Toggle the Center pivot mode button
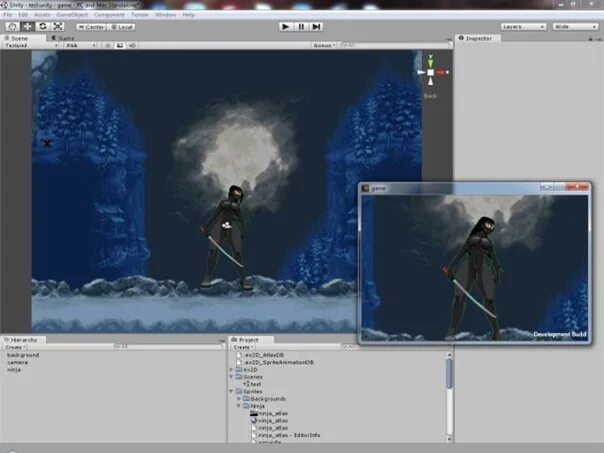604x453 pixels. click(x=91, y=27)
